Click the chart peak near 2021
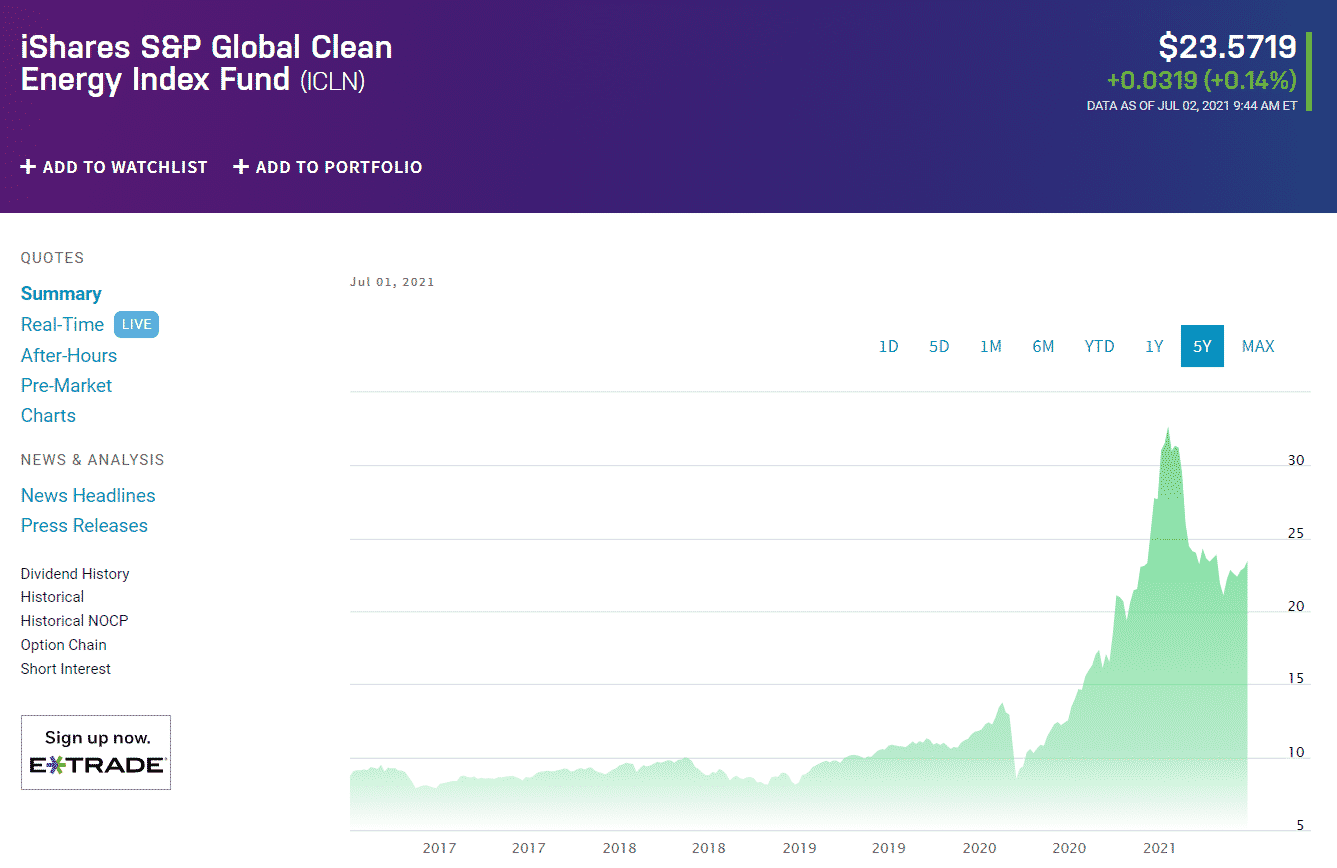This screenshot has width=1337, height=868. coord(1168,430)
